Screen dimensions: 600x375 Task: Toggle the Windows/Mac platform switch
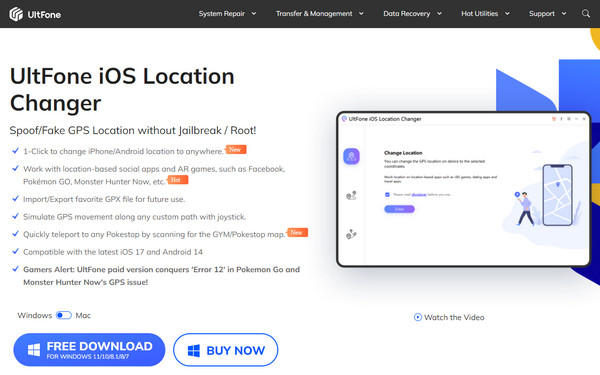[x=64, y=315]
